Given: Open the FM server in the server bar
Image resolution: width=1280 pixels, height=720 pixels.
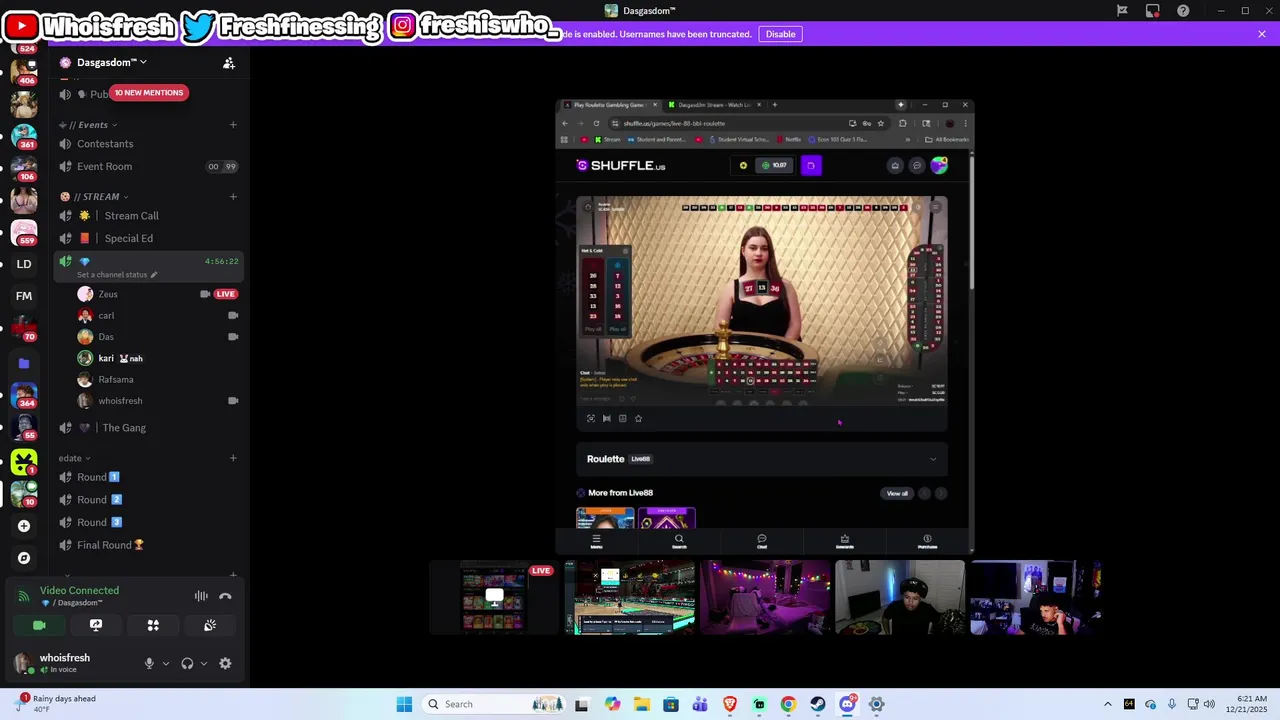Looking at the screenshot, I should pyautogui.click(x=24, y=296).
